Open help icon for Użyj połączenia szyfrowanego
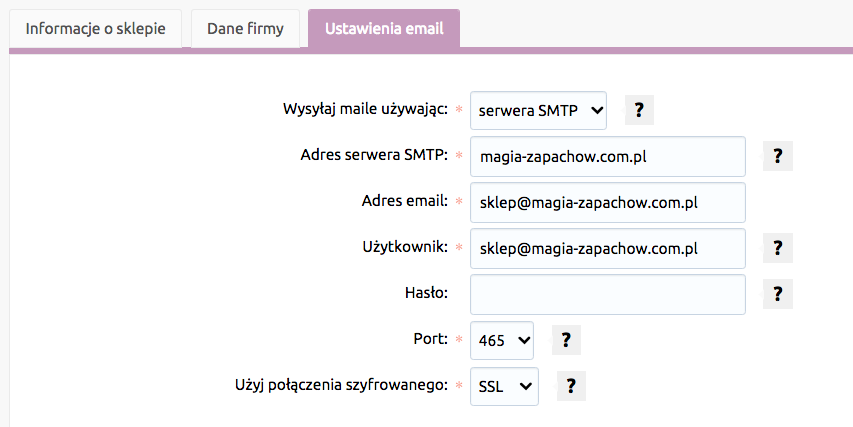 (571, 386)
